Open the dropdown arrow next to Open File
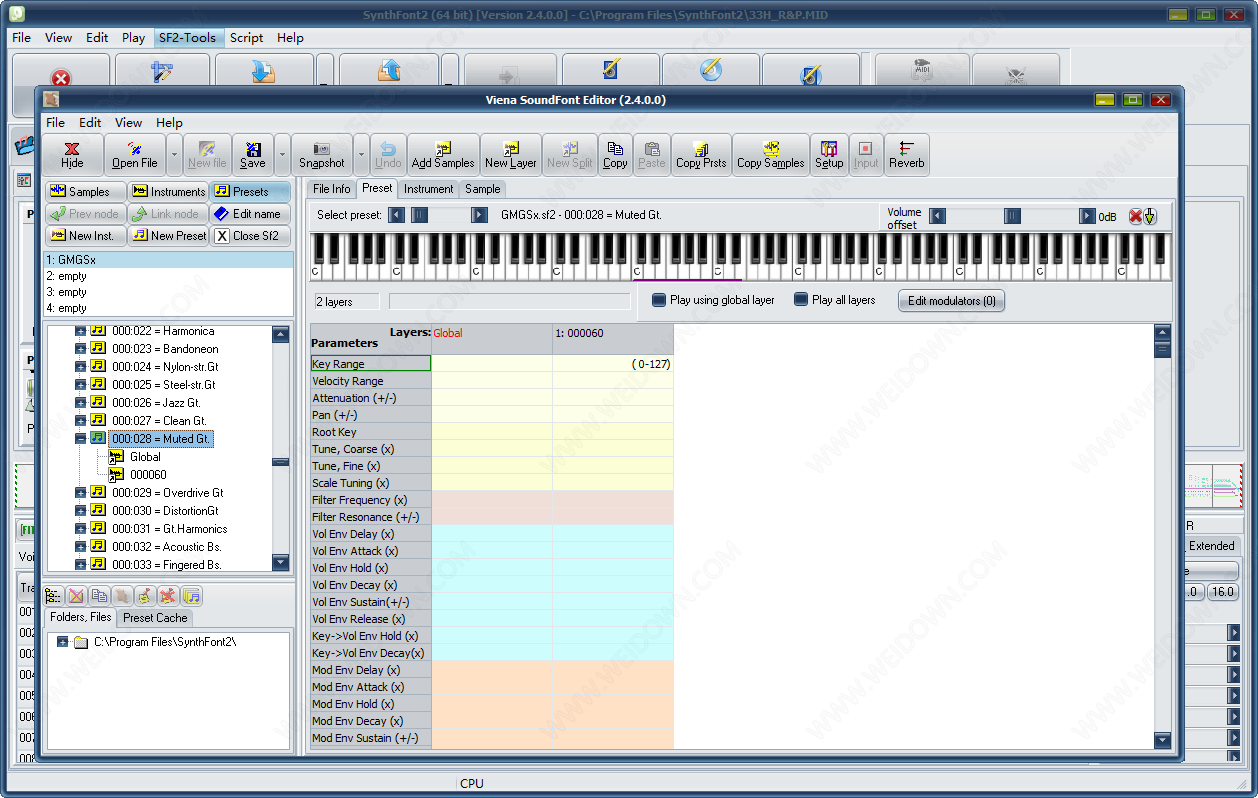Image resolution: width=1258 pixels, height=798 pixels. point(174,155)
